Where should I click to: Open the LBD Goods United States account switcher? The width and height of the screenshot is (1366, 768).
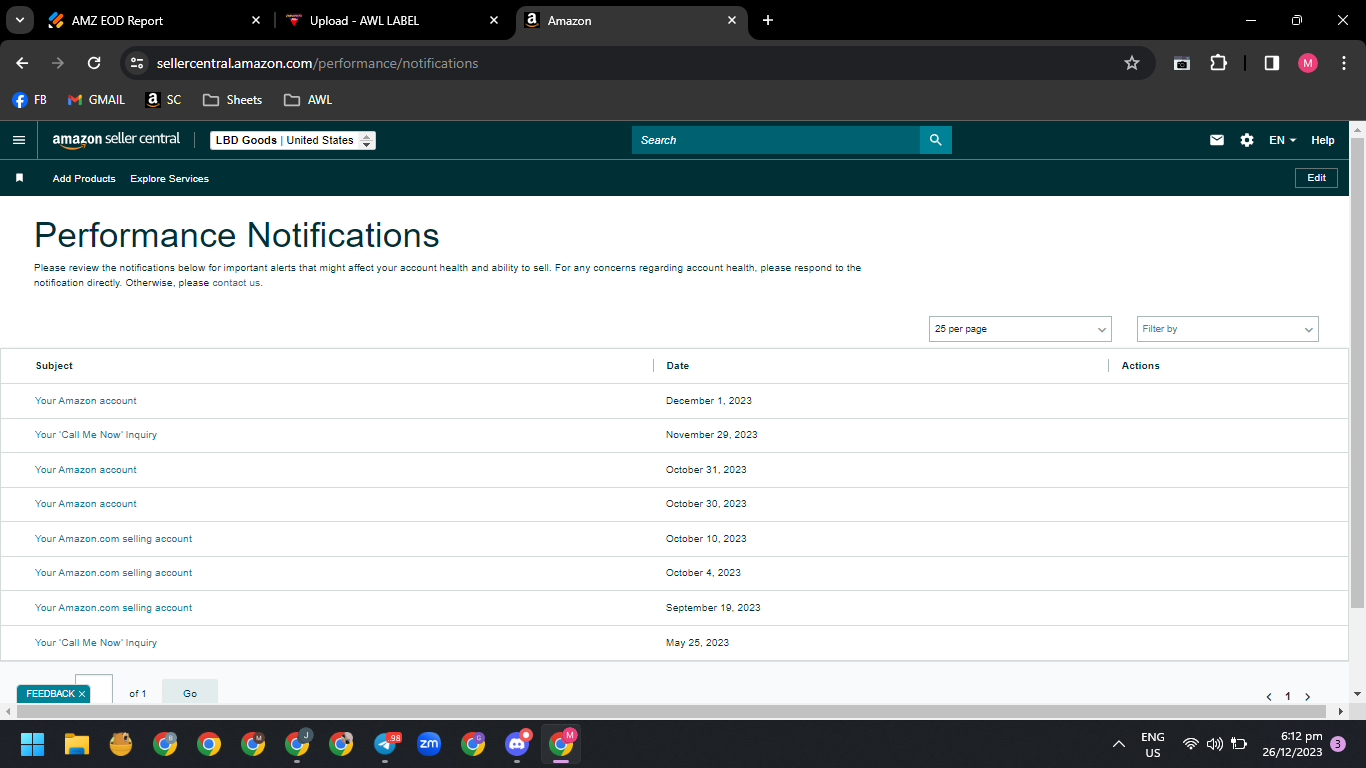click(293, 140)
